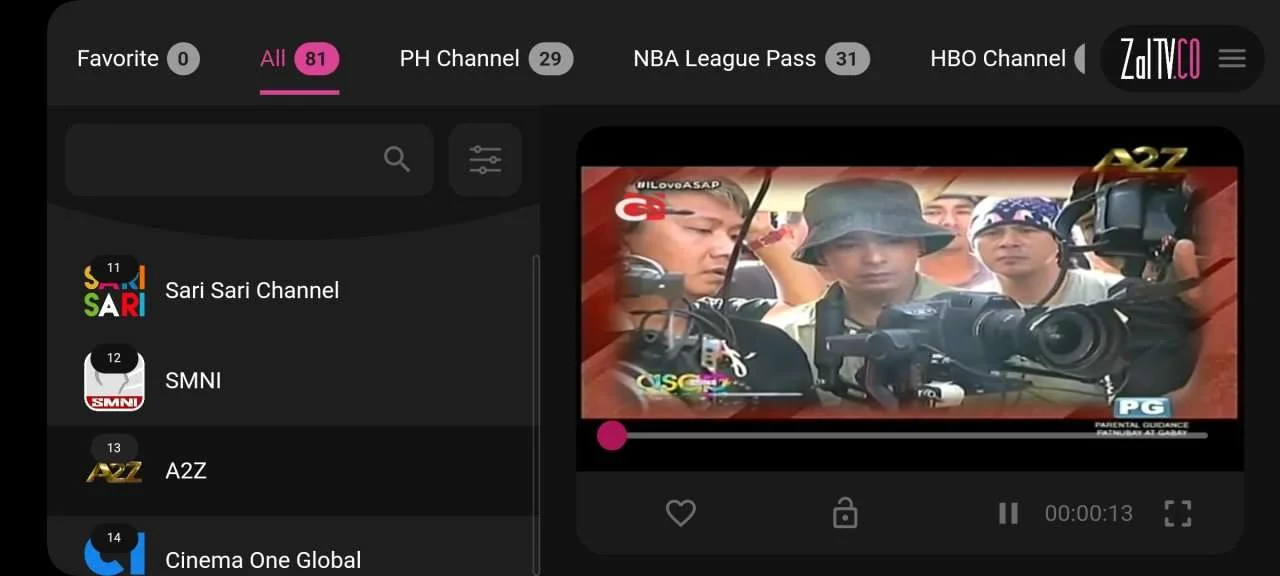This screenshot has height=576, width=1280.
Task: Click the Cinema One Global logo
Action: coord(114,553)
